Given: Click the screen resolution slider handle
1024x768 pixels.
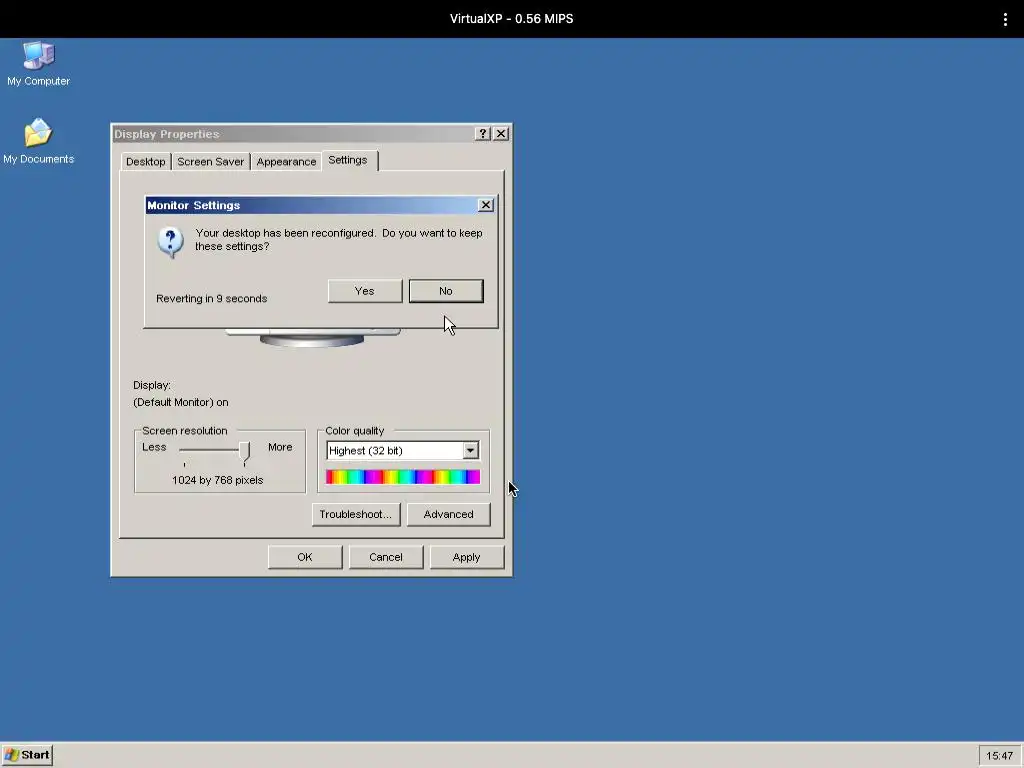Looking at the screenshot, I should (x=244, y=452).
